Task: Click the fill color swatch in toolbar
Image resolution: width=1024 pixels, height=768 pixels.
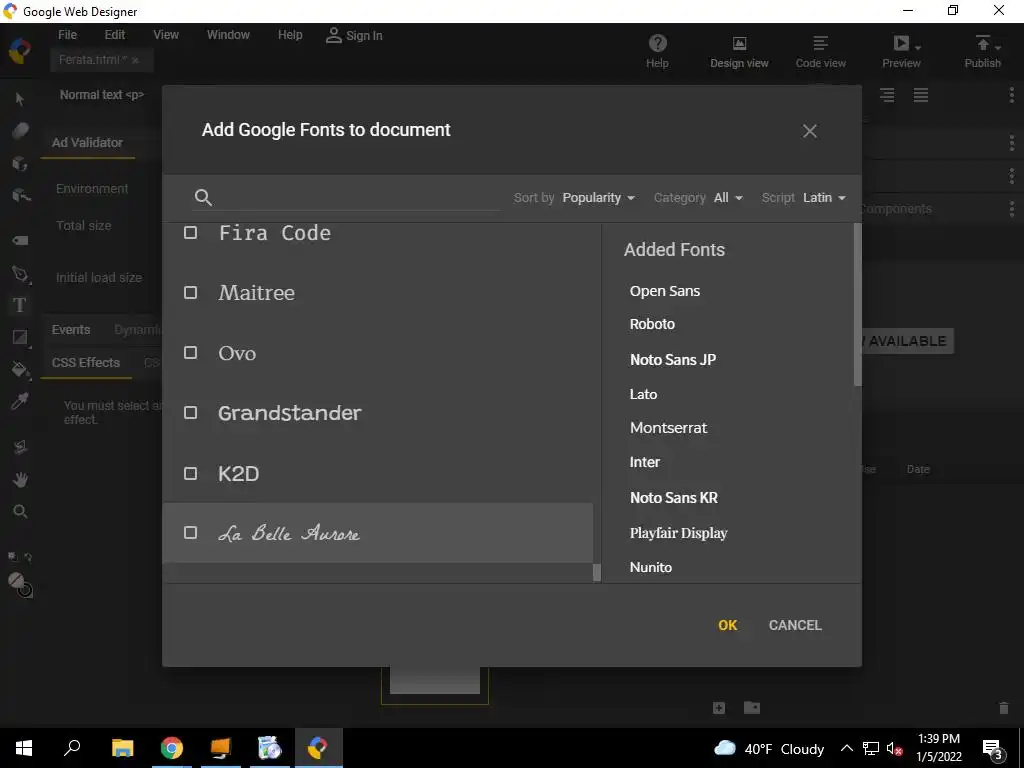Action: point(16,579)
